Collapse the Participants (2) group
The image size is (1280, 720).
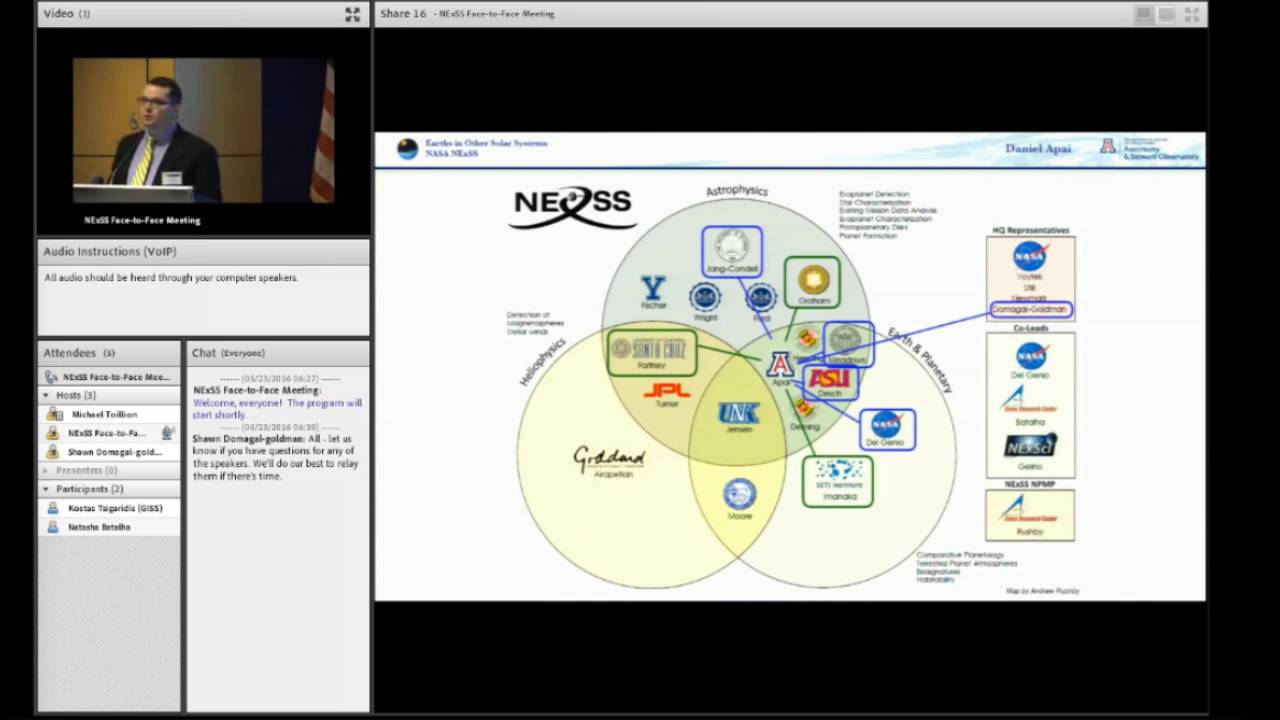(x=46, y=489)
